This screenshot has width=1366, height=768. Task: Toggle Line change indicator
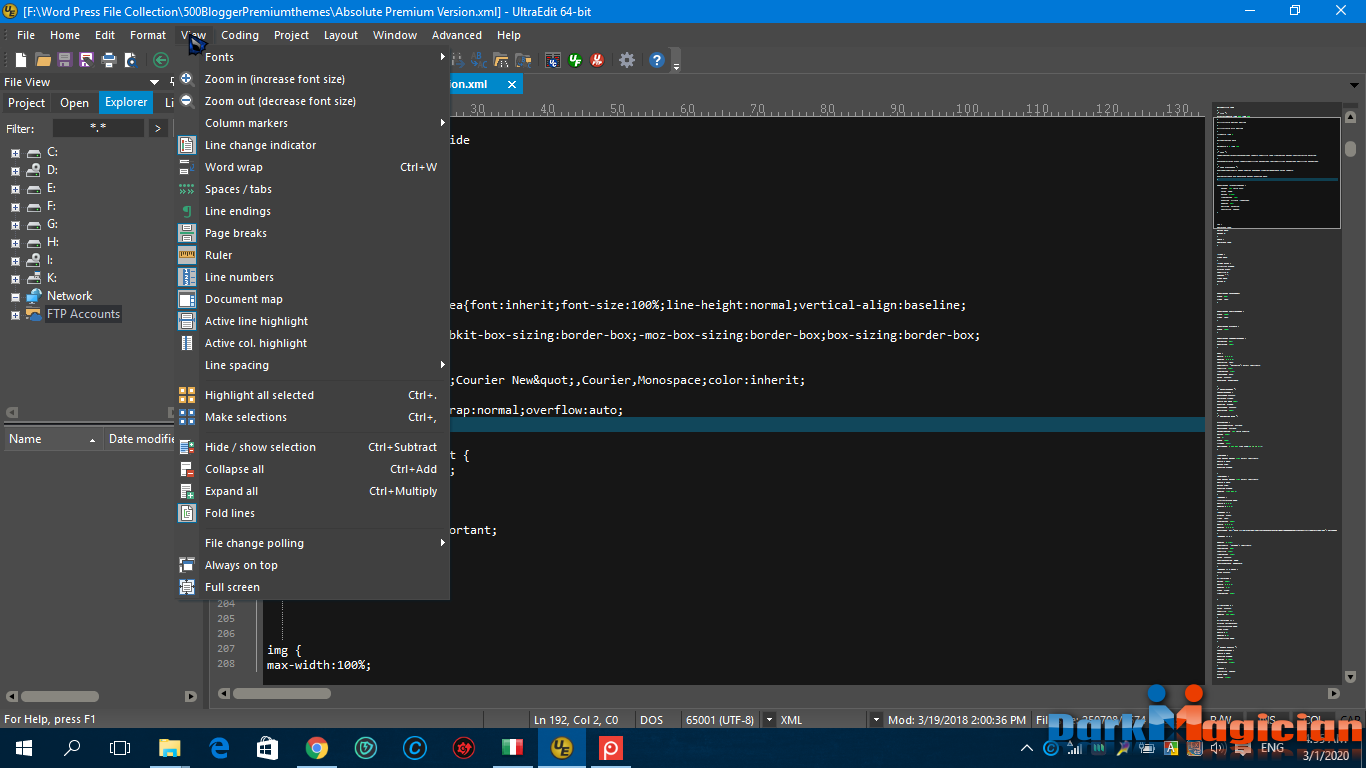[312, 145]
